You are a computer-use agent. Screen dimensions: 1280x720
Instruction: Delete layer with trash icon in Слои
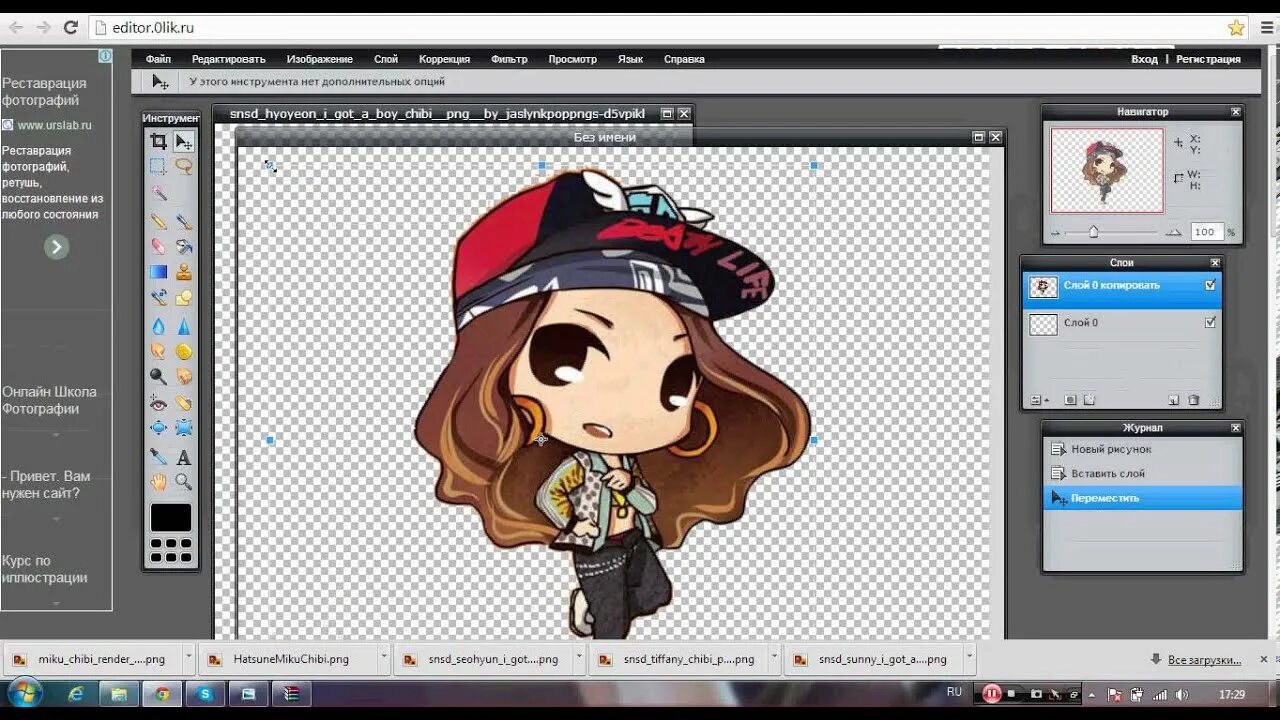1193,400
